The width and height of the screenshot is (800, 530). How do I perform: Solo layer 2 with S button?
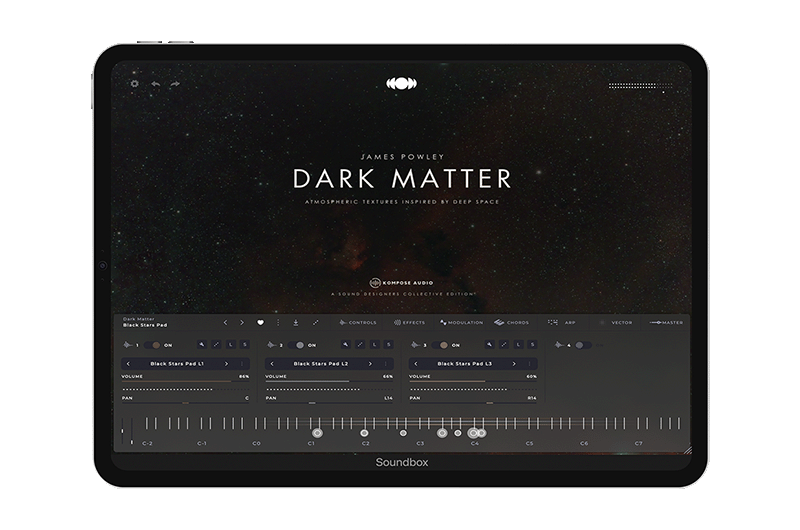pos(389,345)
